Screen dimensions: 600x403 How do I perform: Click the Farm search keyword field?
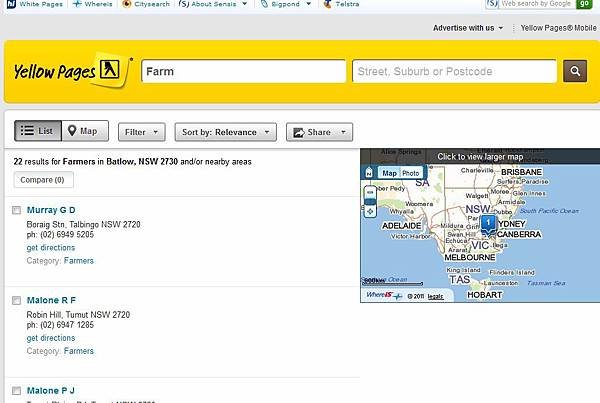click(x=243, y=71)
